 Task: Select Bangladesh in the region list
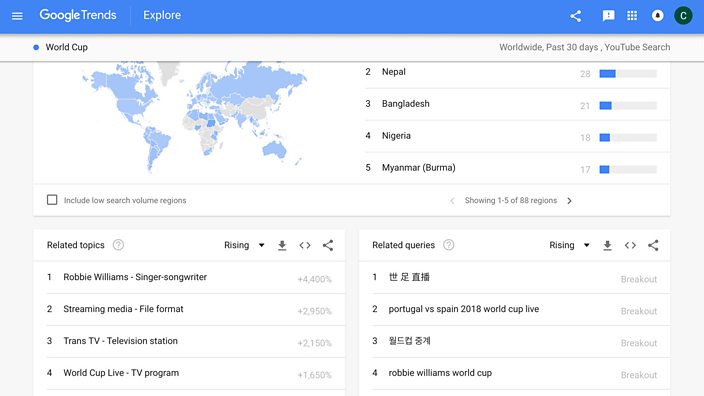tap(405, 104)
